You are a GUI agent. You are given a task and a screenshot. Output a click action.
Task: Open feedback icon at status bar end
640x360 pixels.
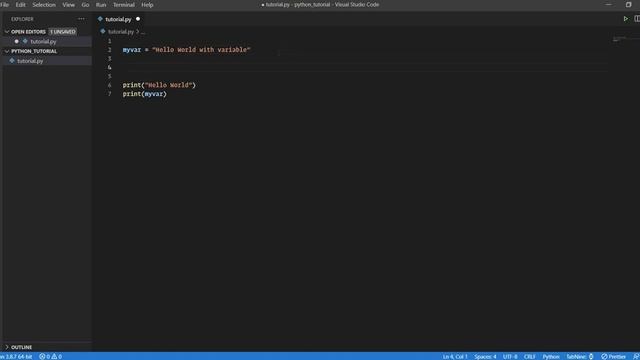pyautogui.click(x=636, y=356)
